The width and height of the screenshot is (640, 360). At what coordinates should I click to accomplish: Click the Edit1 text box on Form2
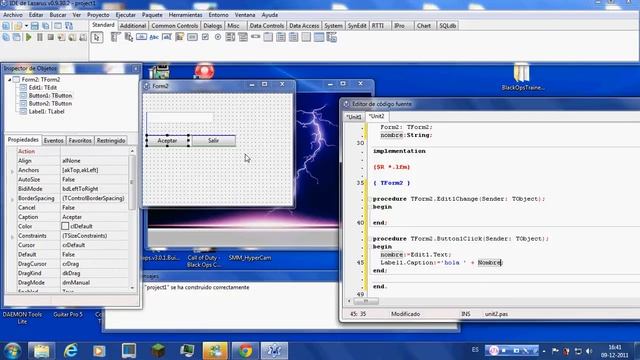pyautogui.click(x=180, y=118)
